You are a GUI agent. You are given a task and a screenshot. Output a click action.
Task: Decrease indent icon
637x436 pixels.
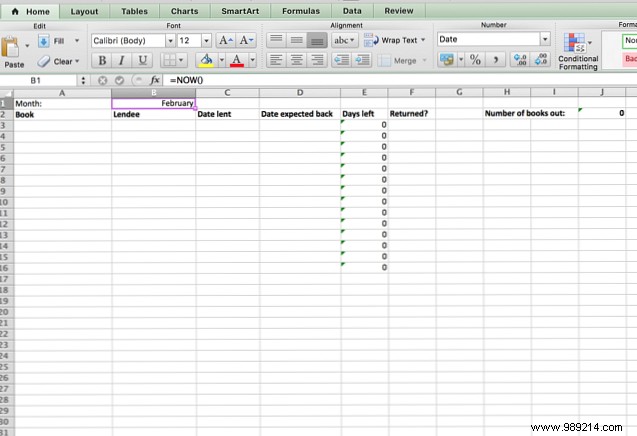point(341,61)
